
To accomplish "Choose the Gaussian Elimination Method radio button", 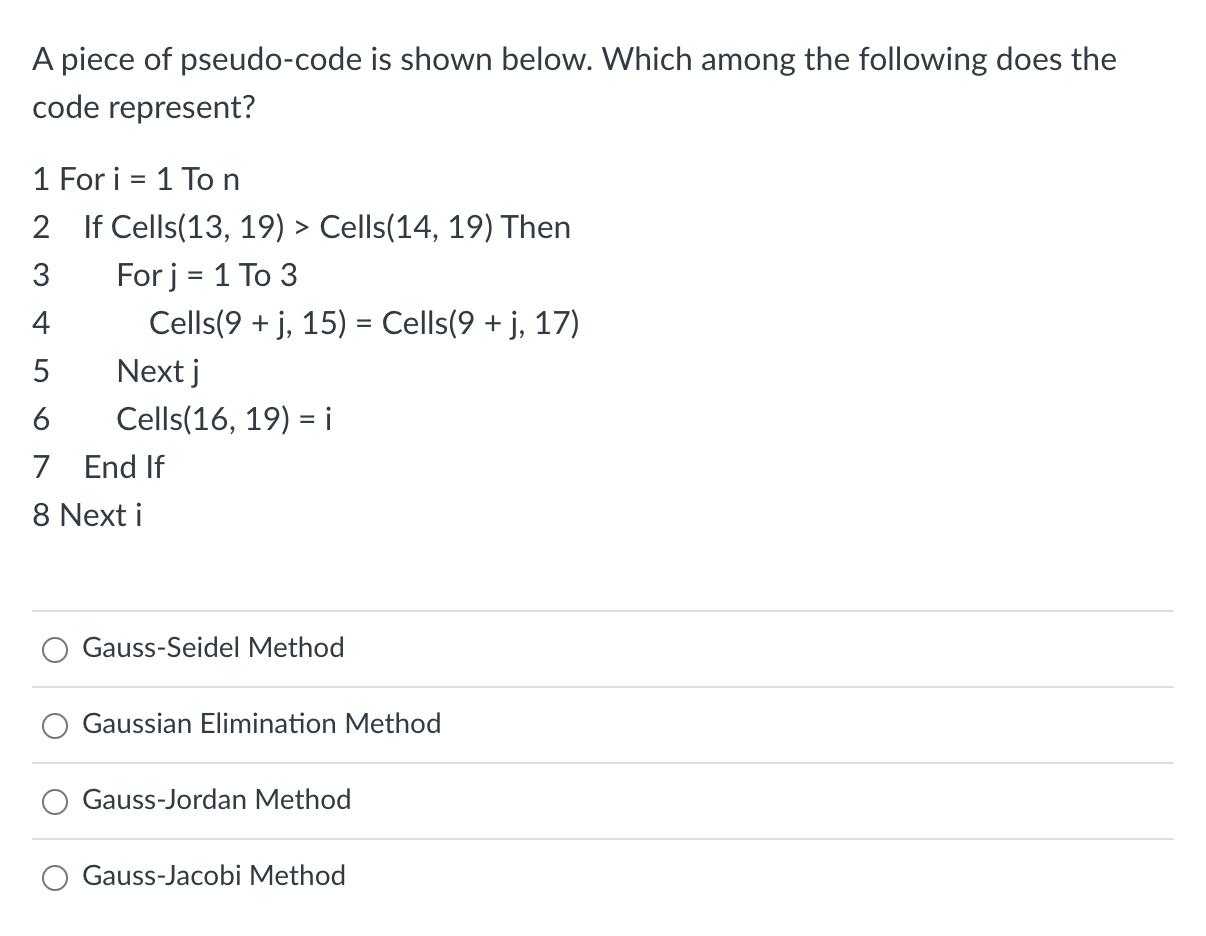I will 55,725.
